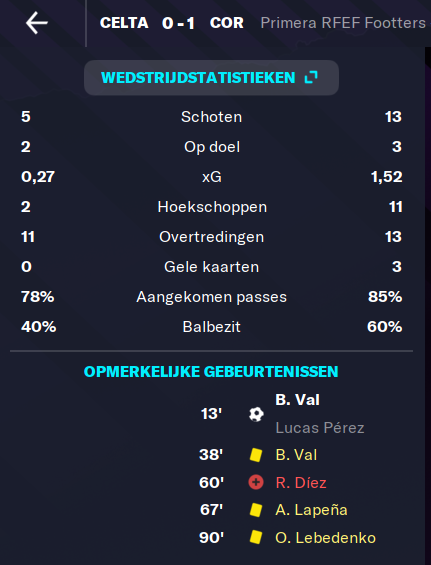
Task: Click the Balbezit statistic row label
Action: (x=212, y=327)
